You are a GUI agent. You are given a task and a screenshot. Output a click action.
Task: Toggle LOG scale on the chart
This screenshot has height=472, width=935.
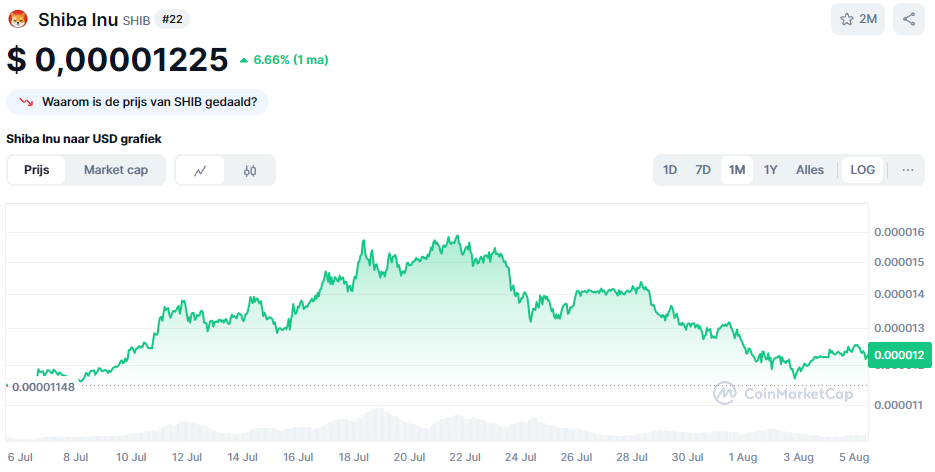(862, 170)
